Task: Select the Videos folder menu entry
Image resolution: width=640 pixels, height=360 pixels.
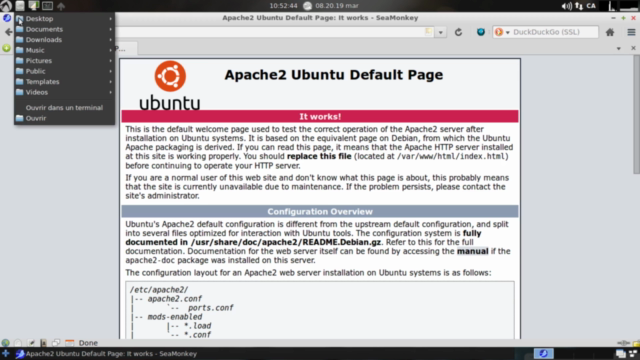Action: click(x=64, y=92)
